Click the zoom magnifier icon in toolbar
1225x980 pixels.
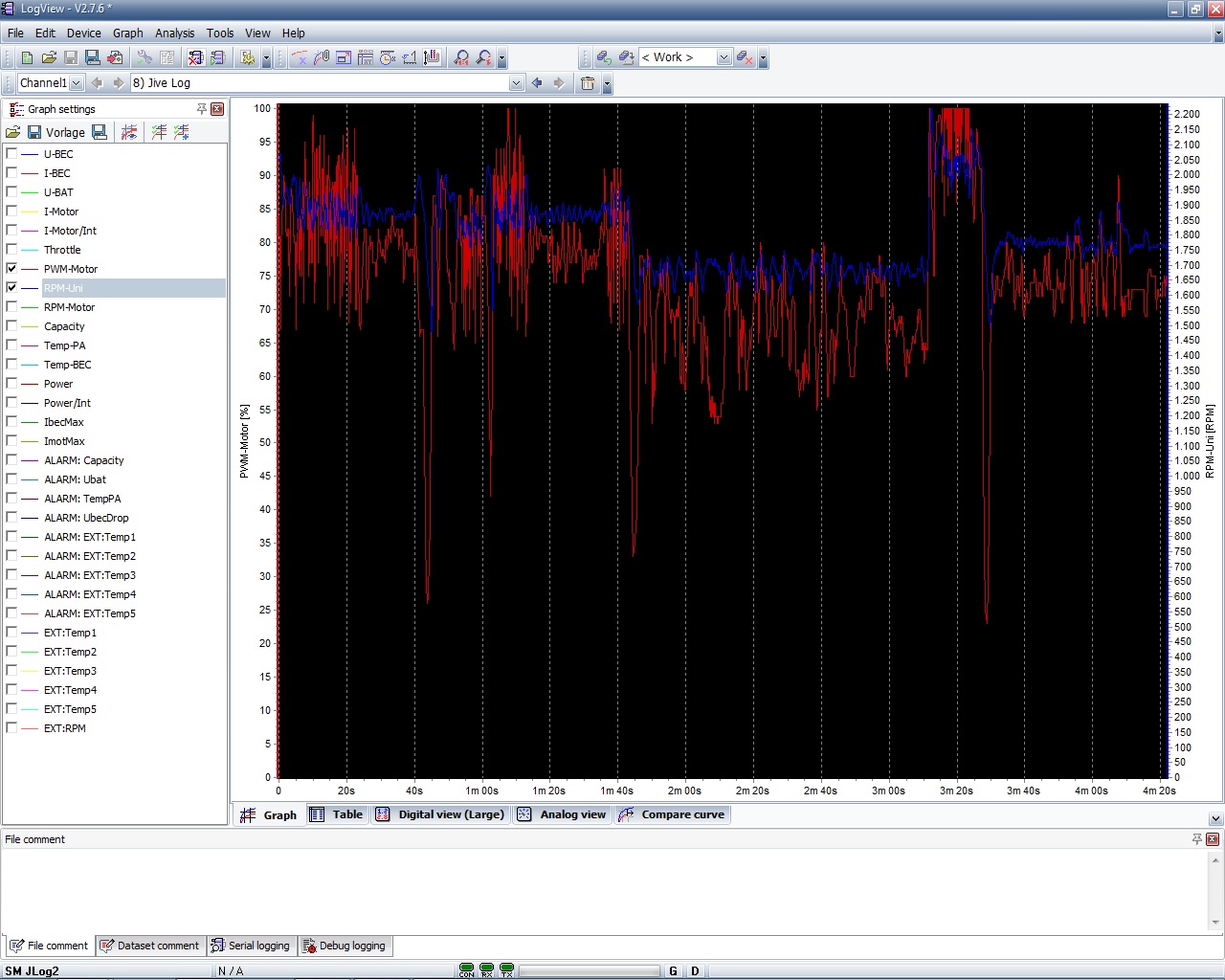(x=462, y=58)
